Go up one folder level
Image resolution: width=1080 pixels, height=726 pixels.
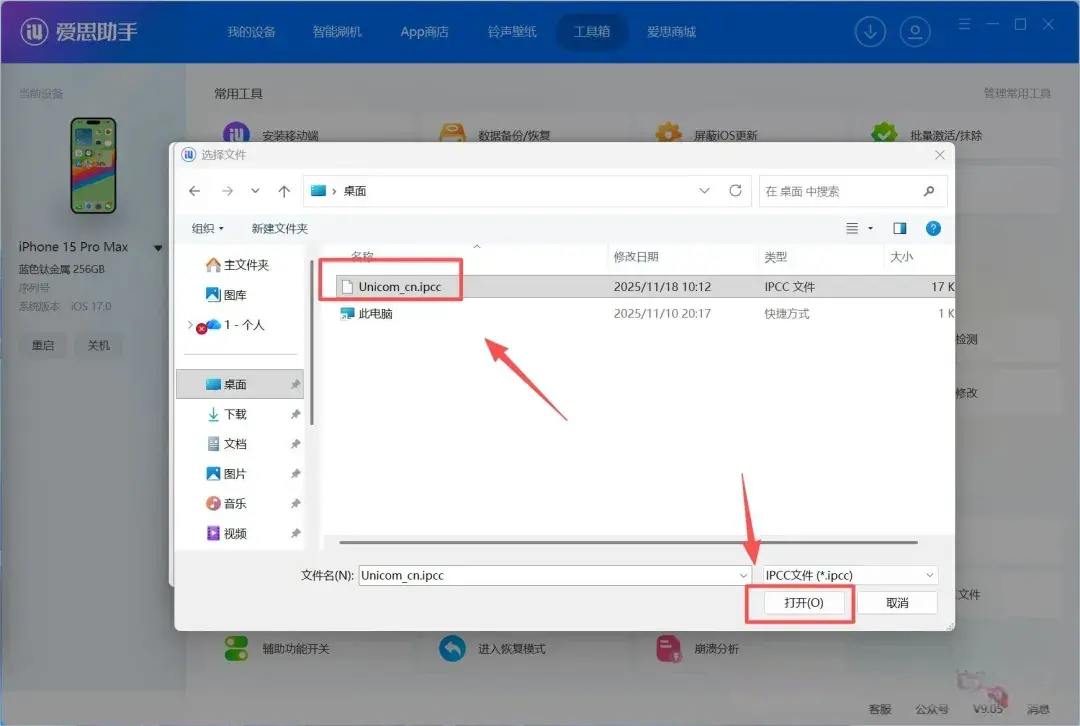click(x=284, y=191)
